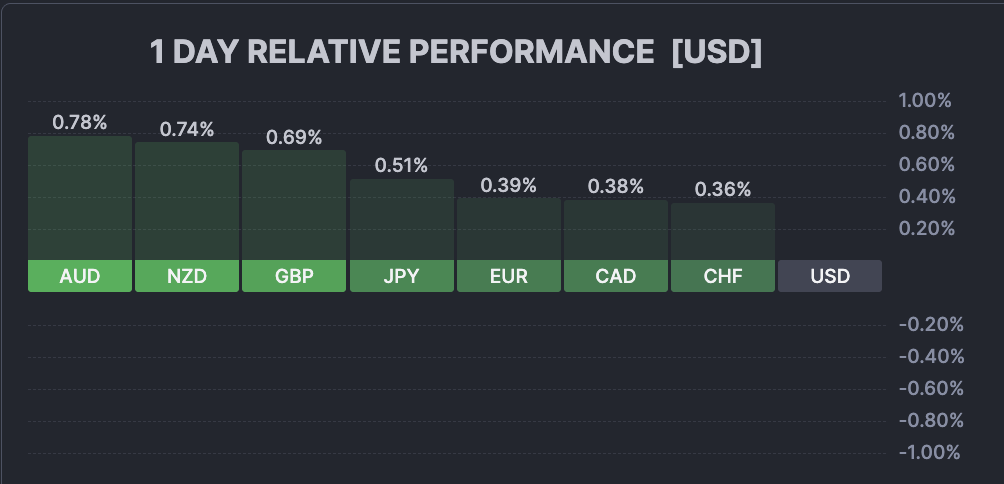Select the EUR currency label
The height and width of the screenshot is (484, 1004).
click(508, 276)
